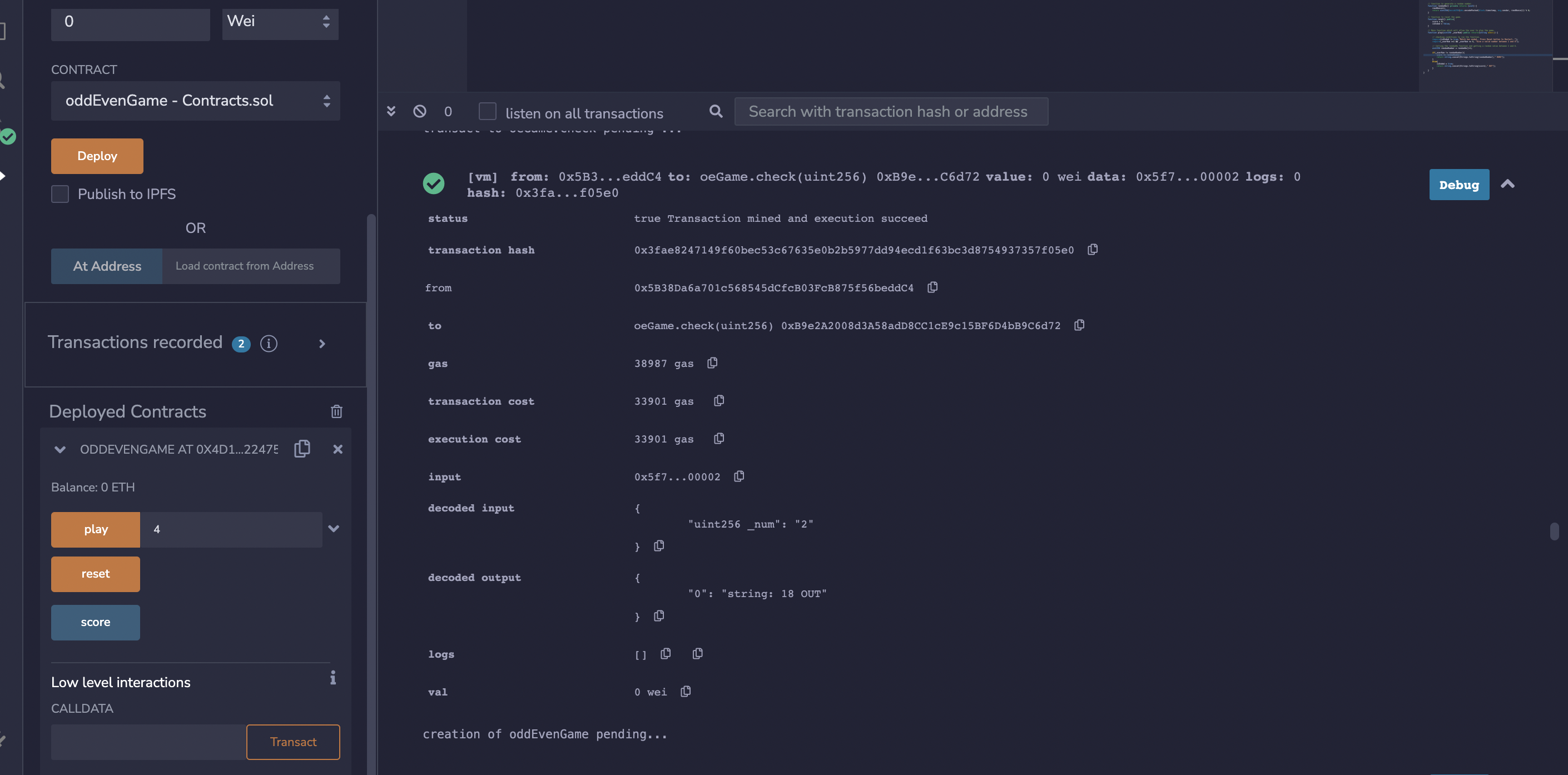Clear the terminal console
The width and height of the screenshot is (1568, 775).
pos(419,111)
